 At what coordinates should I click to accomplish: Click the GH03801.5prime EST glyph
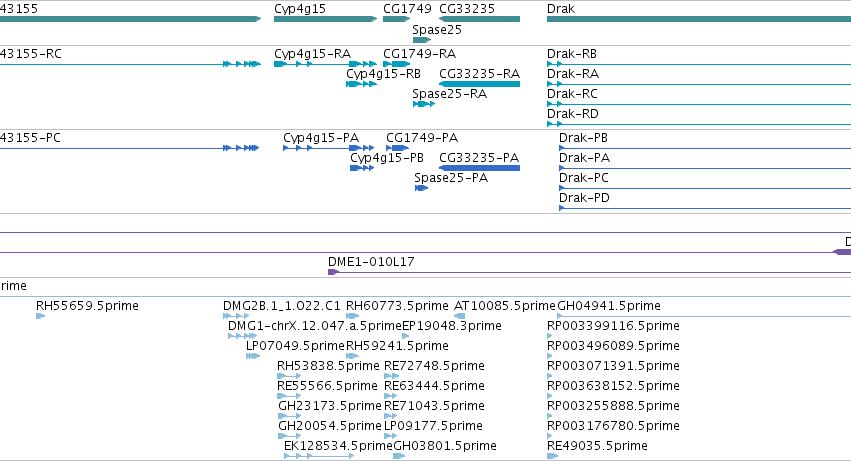pos(399,457)
